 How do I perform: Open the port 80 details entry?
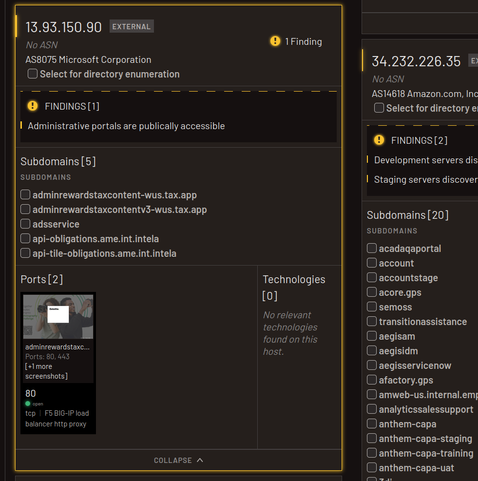pyautogui.click(x=58, y=408)
